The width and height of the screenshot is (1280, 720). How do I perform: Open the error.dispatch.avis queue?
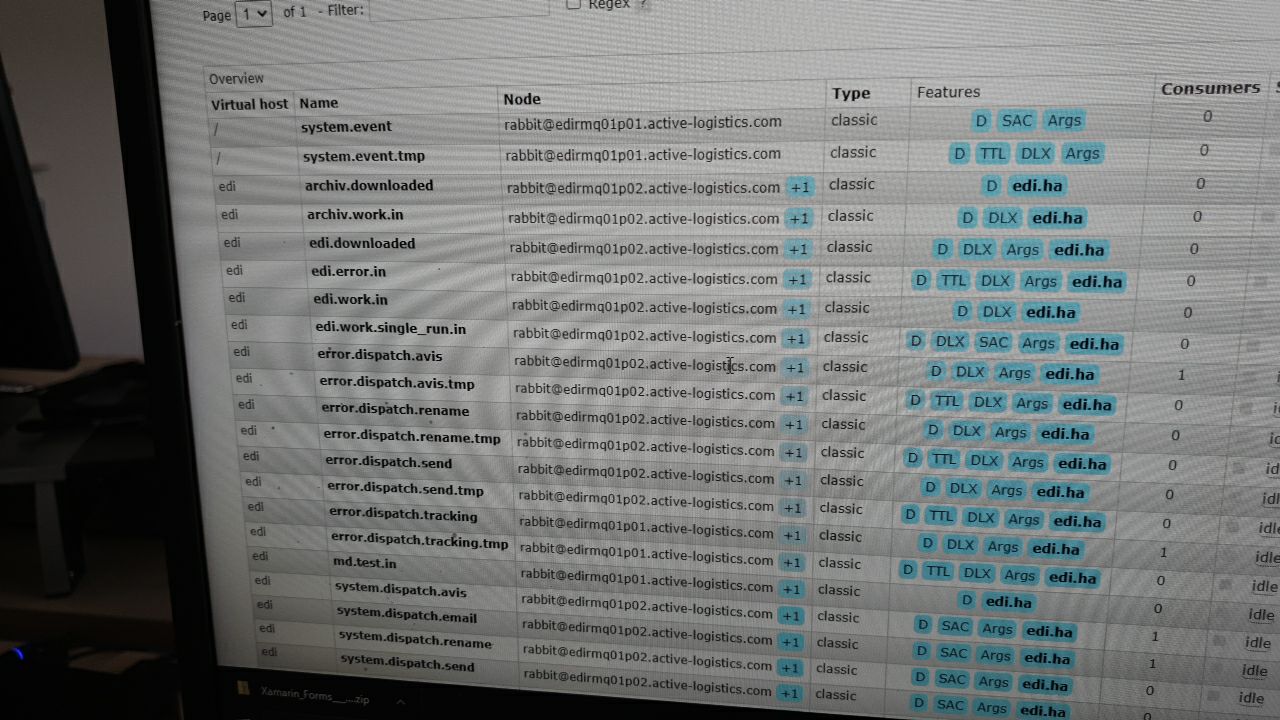tap(380, 356)
